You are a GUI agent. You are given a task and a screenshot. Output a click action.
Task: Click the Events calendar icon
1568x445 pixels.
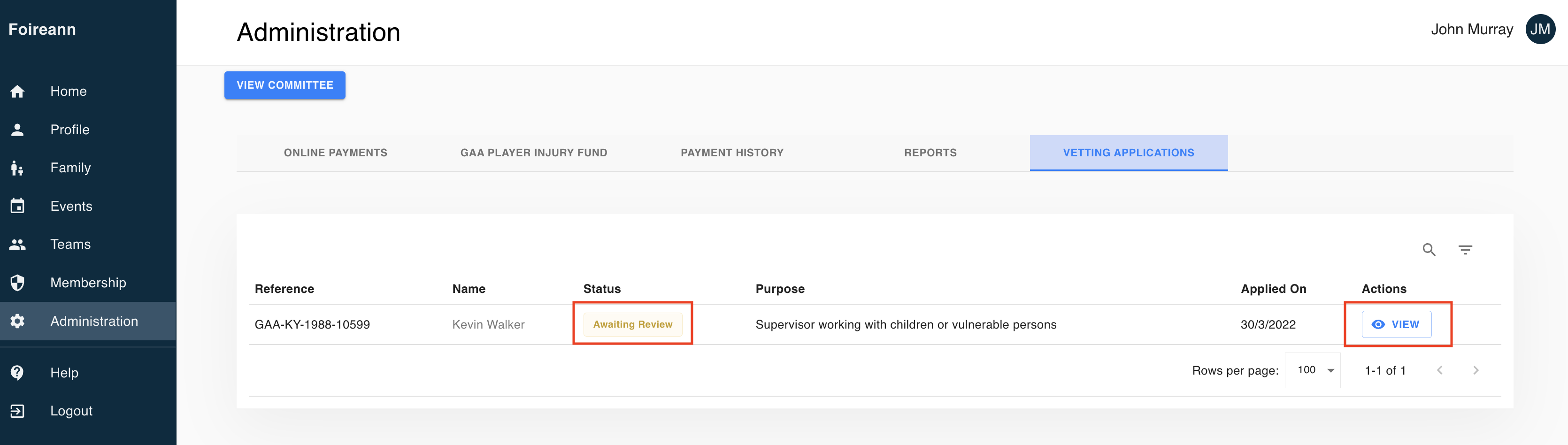18,207
